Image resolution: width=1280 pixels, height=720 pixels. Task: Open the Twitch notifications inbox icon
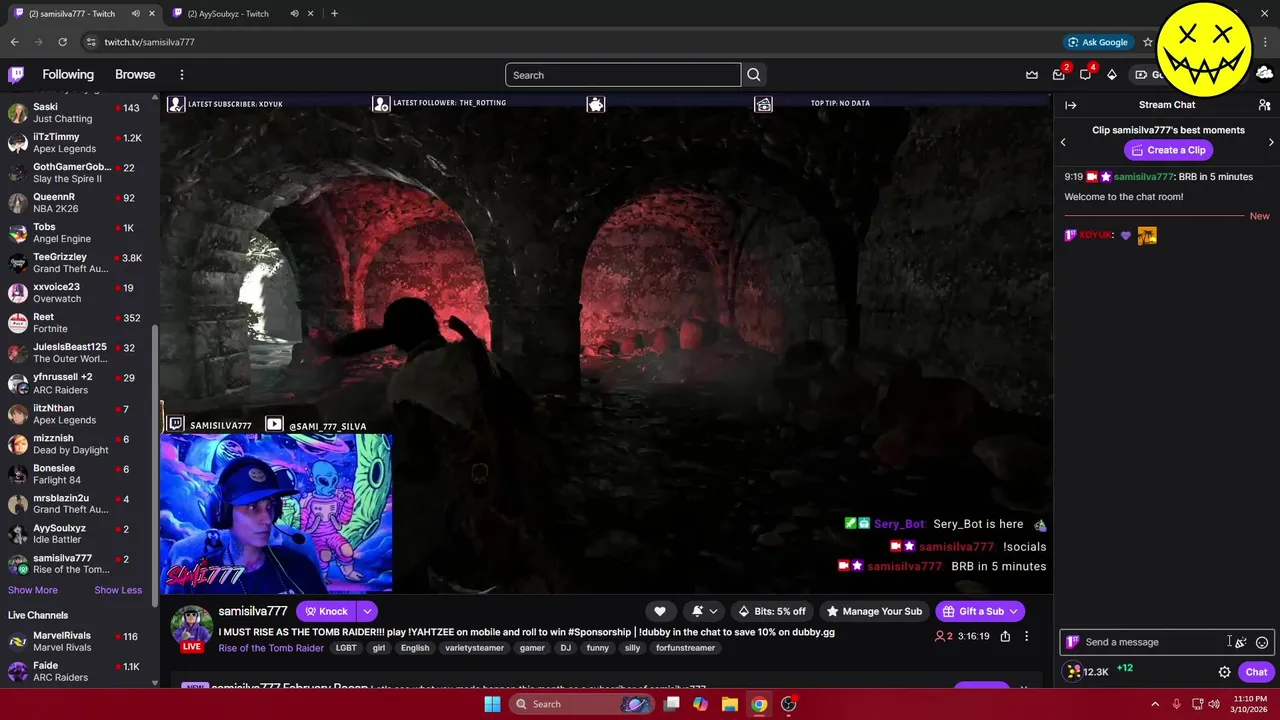pos(1059,75)
